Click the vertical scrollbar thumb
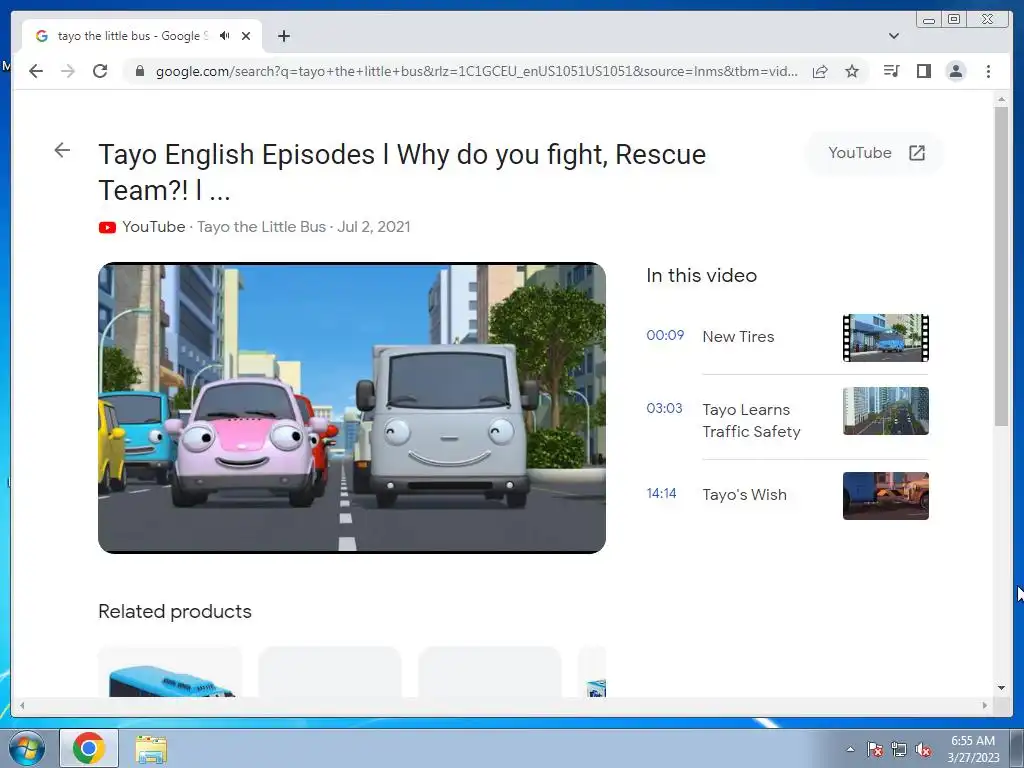The width and height of the screenshot is (1024, 768). click(x=1001, y=266)
